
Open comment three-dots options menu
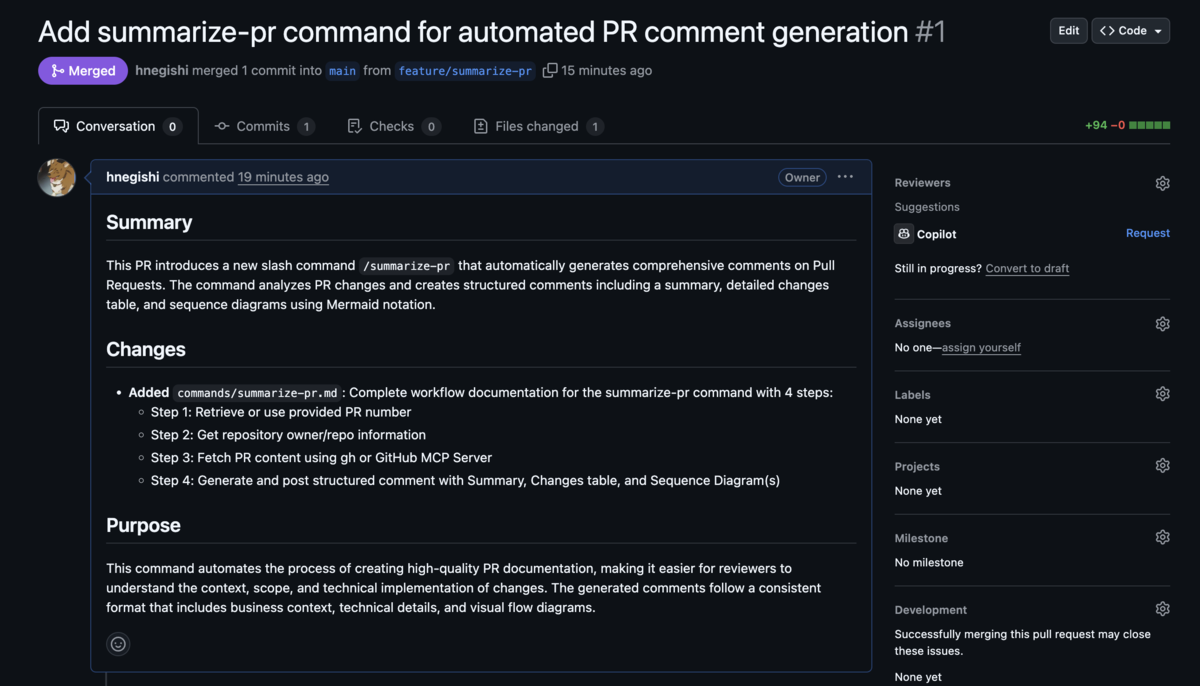[845, 177]
